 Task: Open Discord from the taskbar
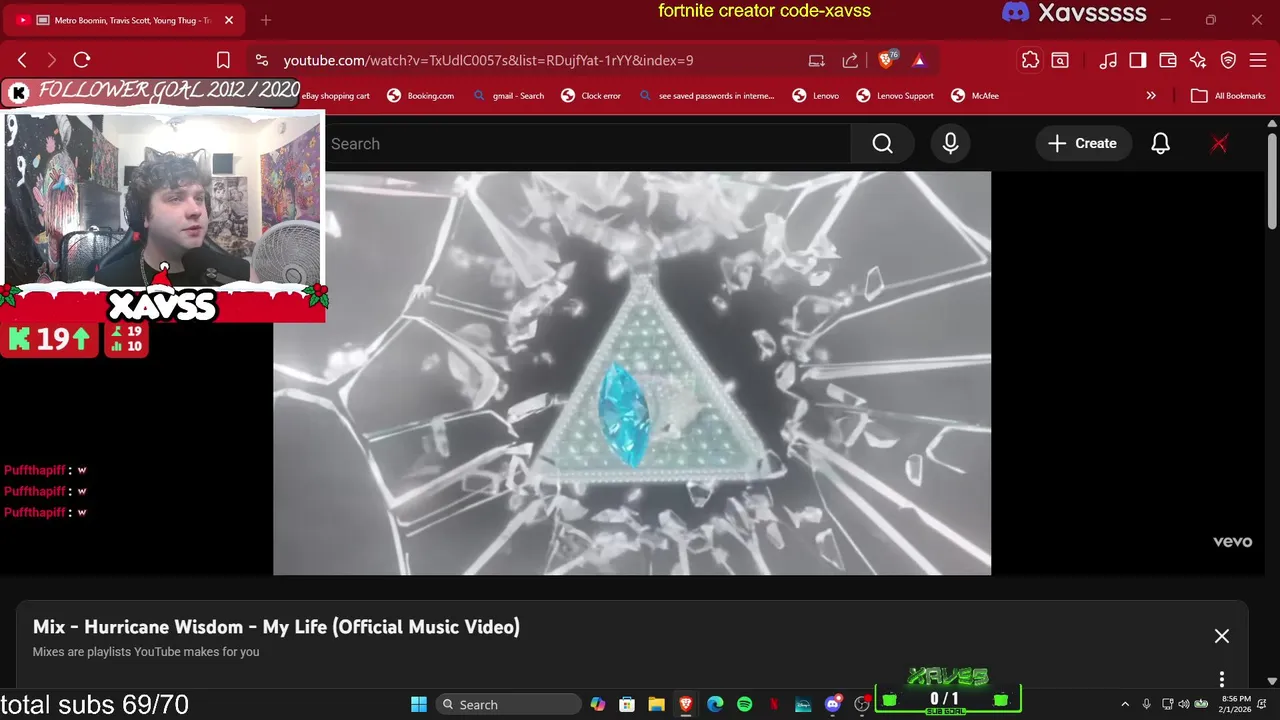click(833, 704)
